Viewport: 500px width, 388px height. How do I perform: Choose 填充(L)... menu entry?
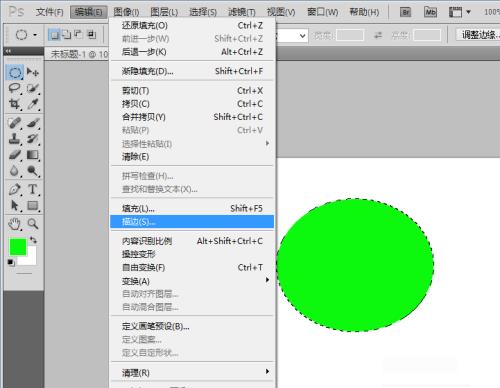[x=192, y=209]
